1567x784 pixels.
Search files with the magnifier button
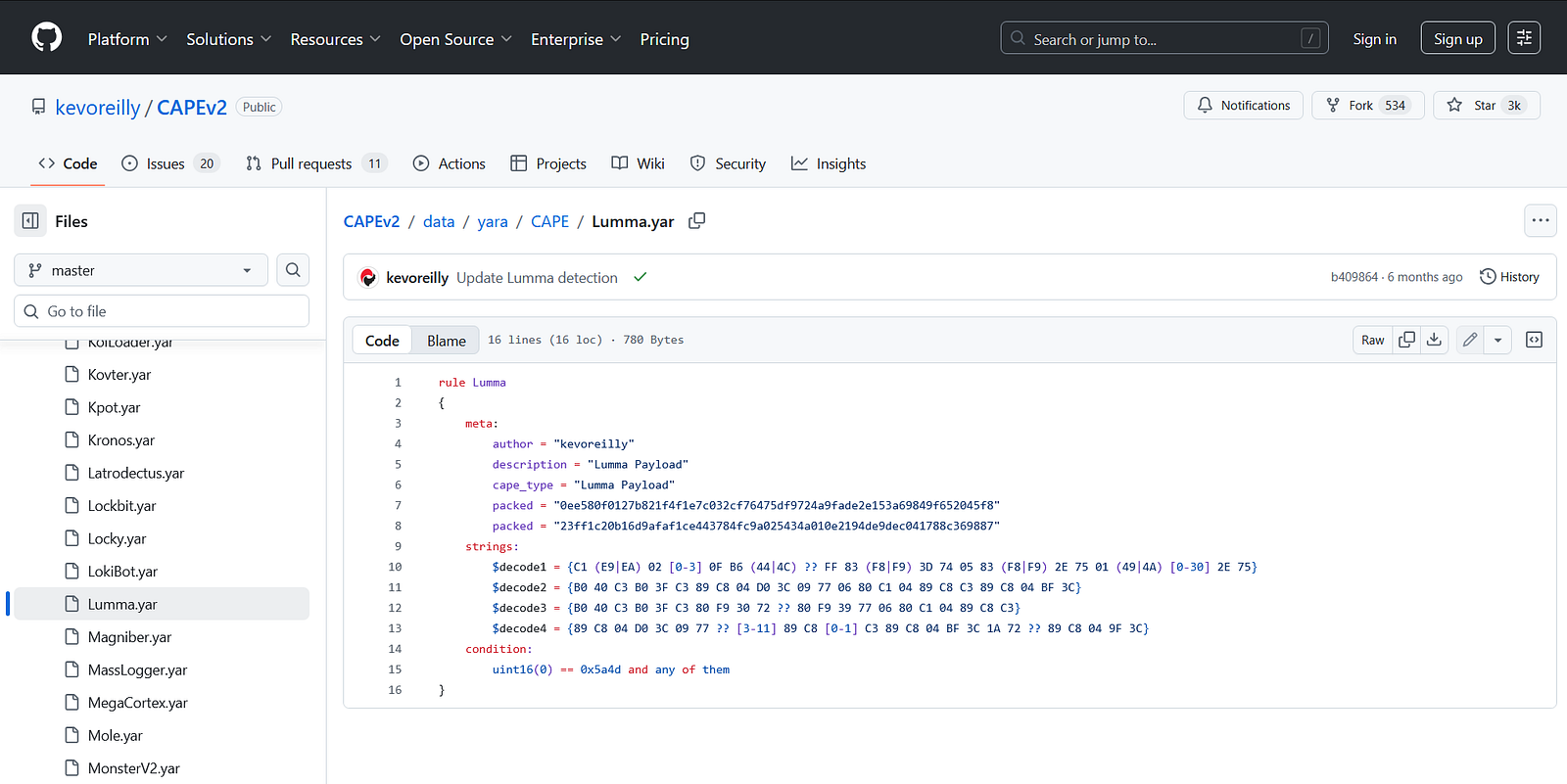click(x=293, y=270)
